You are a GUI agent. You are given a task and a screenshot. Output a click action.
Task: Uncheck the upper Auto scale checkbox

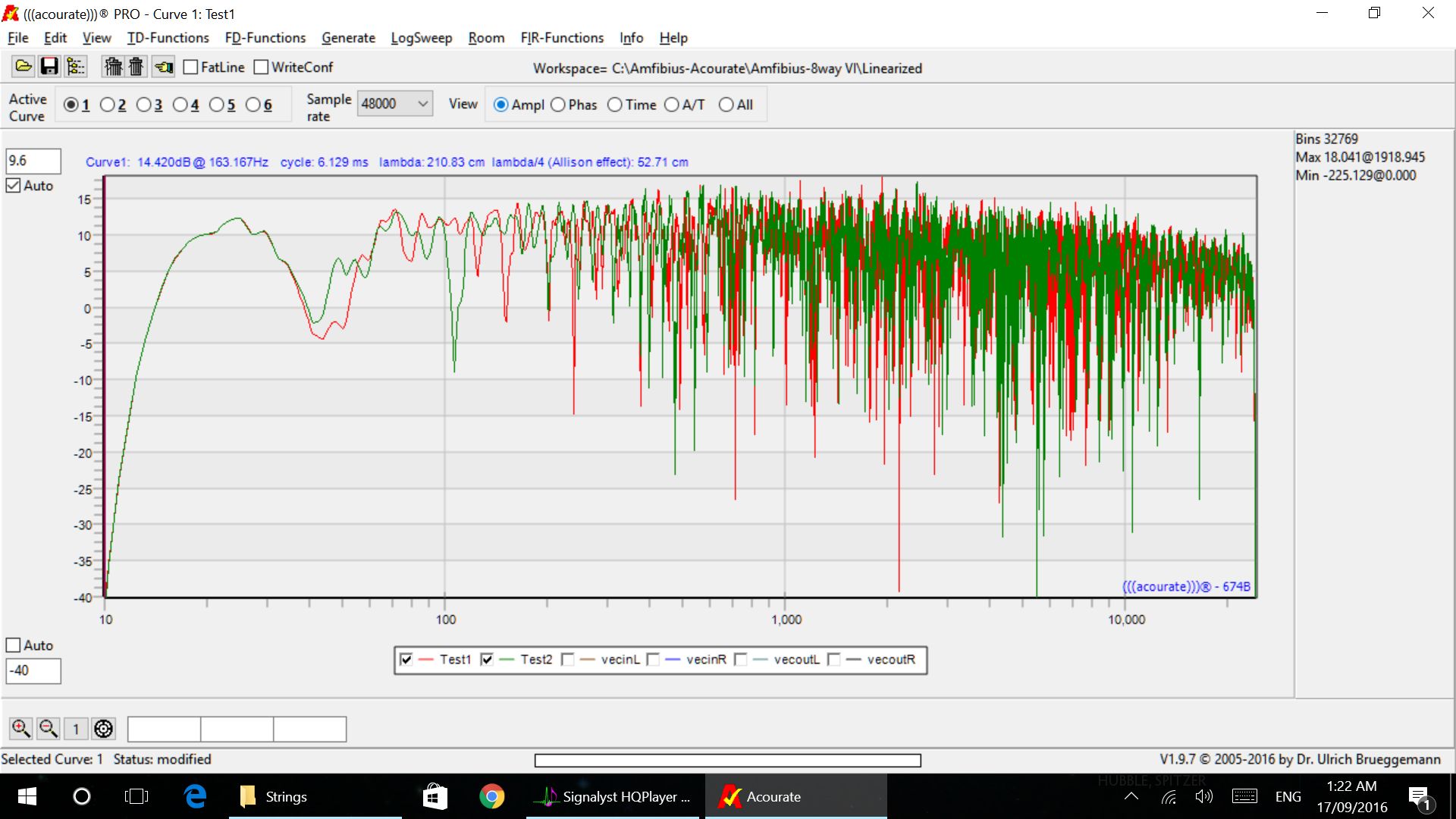click(14, 186)
